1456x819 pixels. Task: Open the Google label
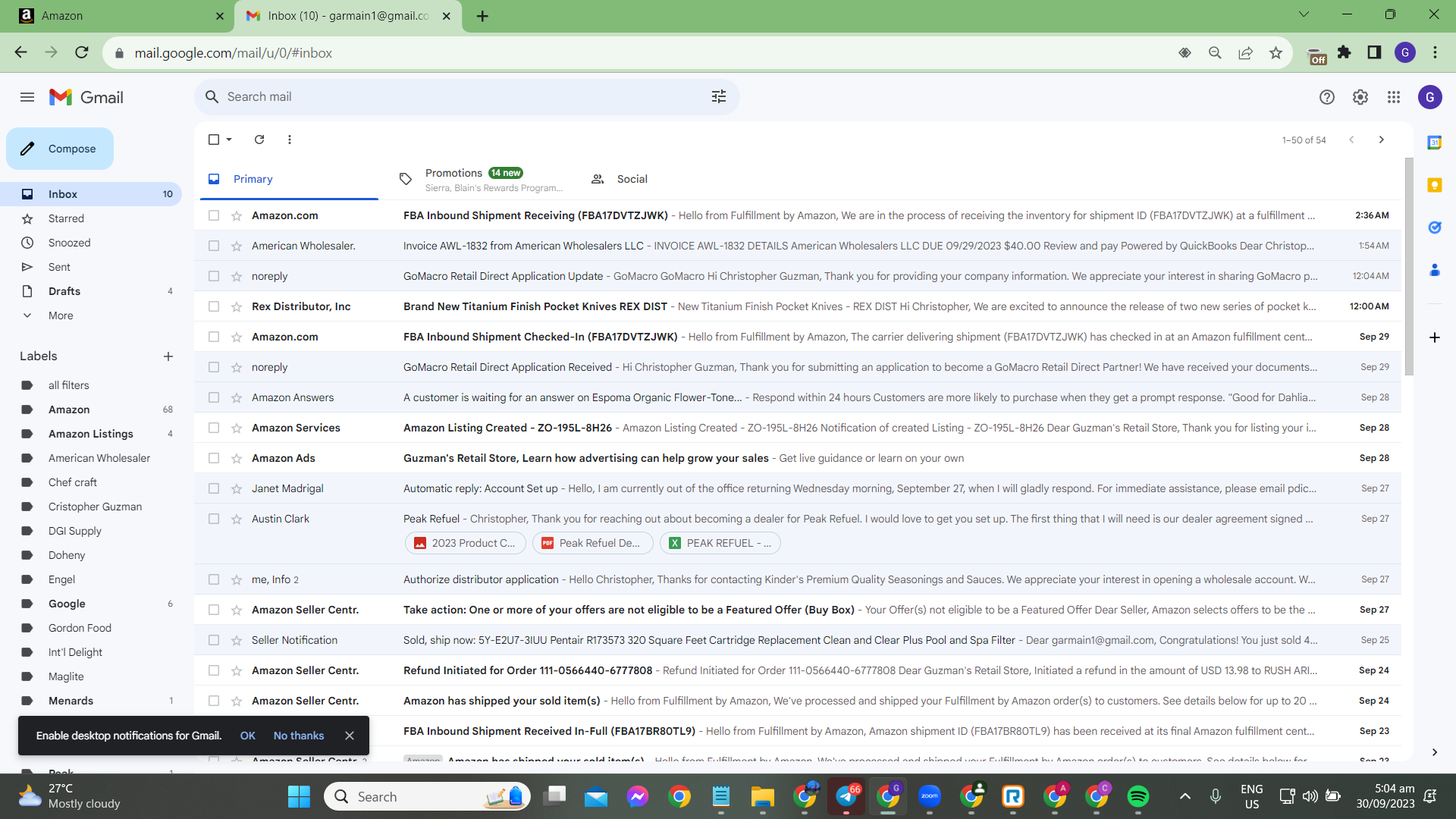coord(67,604)
